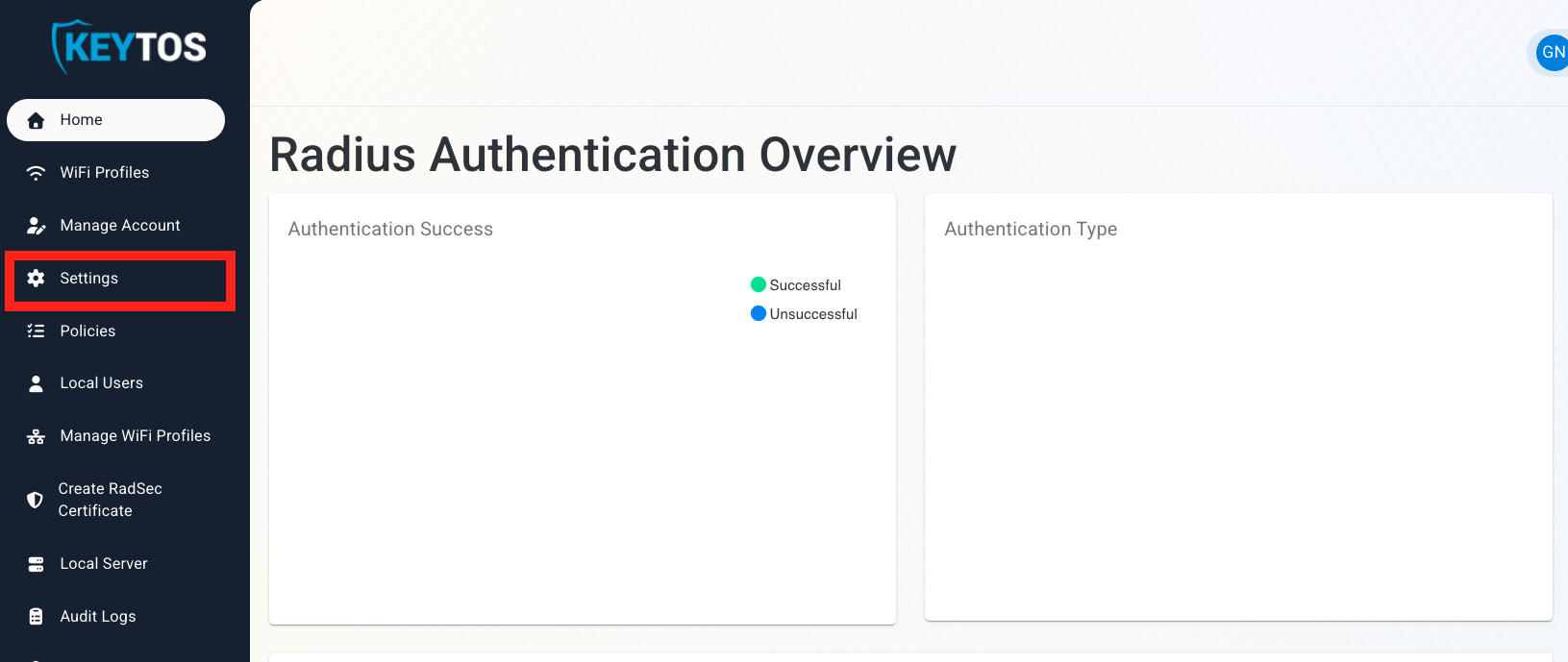Click the Authentication Type chart card

click(x=1237, y=406)
